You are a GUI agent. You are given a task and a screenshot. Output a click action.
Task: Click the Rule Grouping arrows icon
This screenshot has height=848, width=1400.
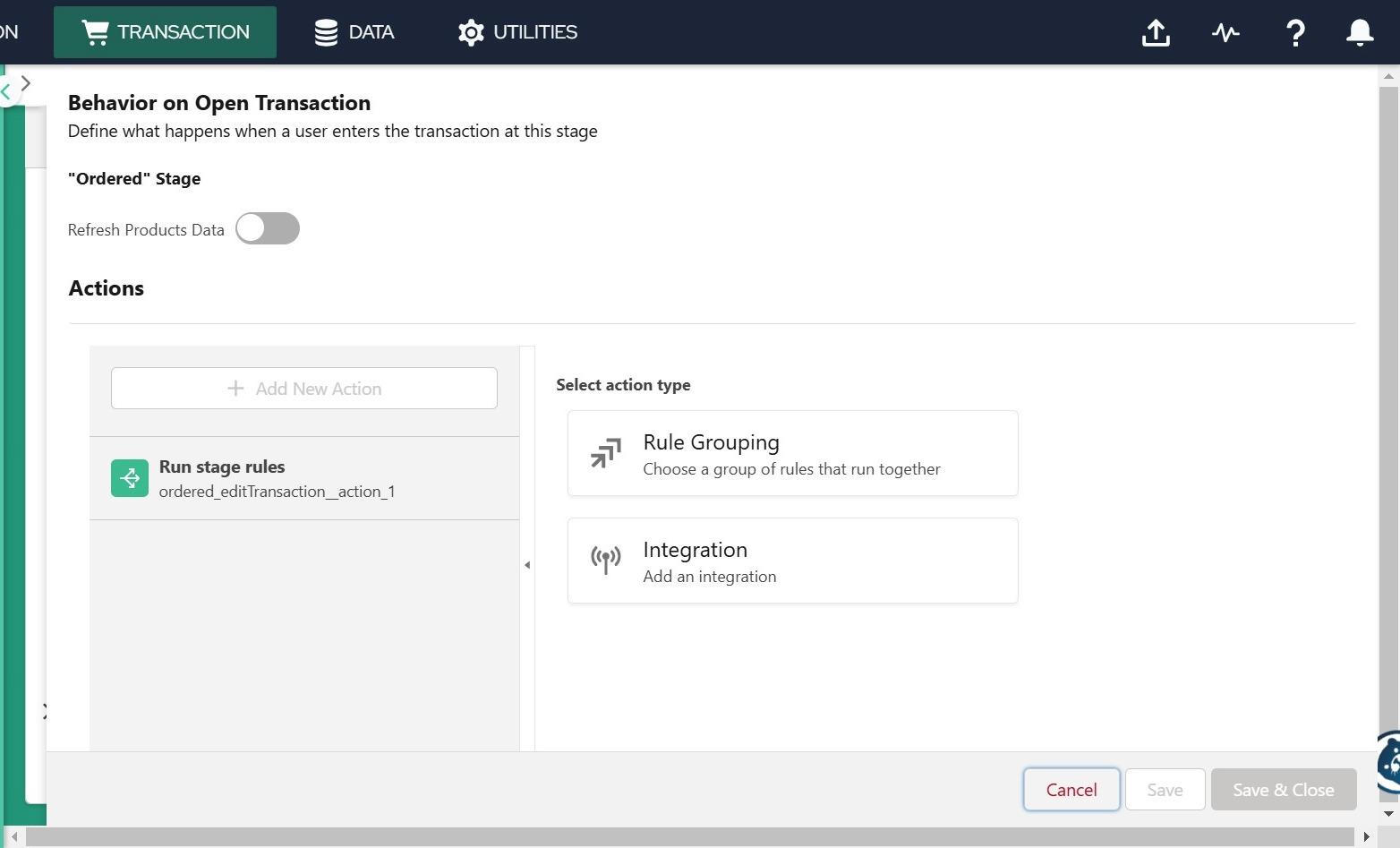(606, 453)
